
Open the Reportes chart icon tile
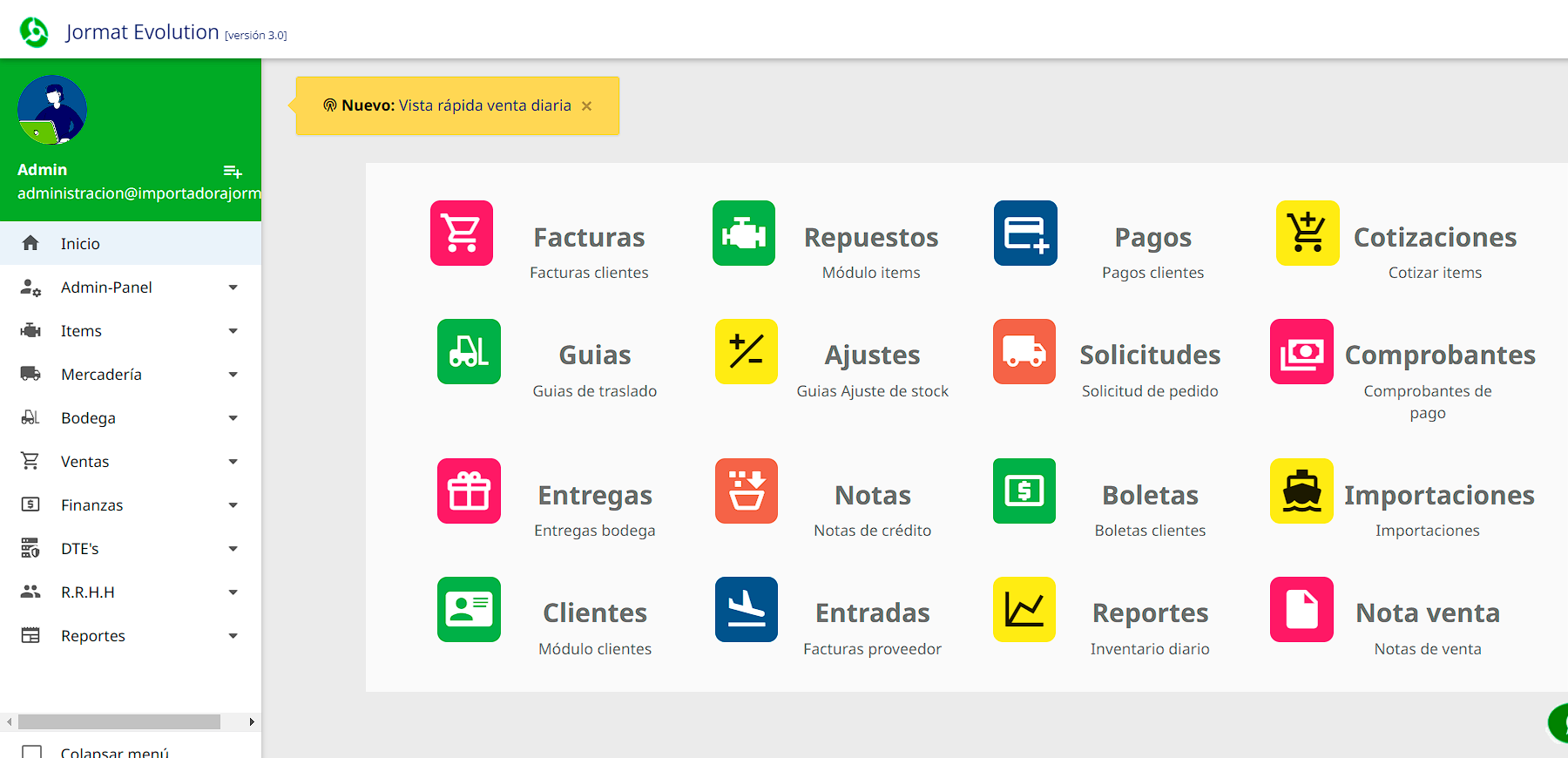1024,609
